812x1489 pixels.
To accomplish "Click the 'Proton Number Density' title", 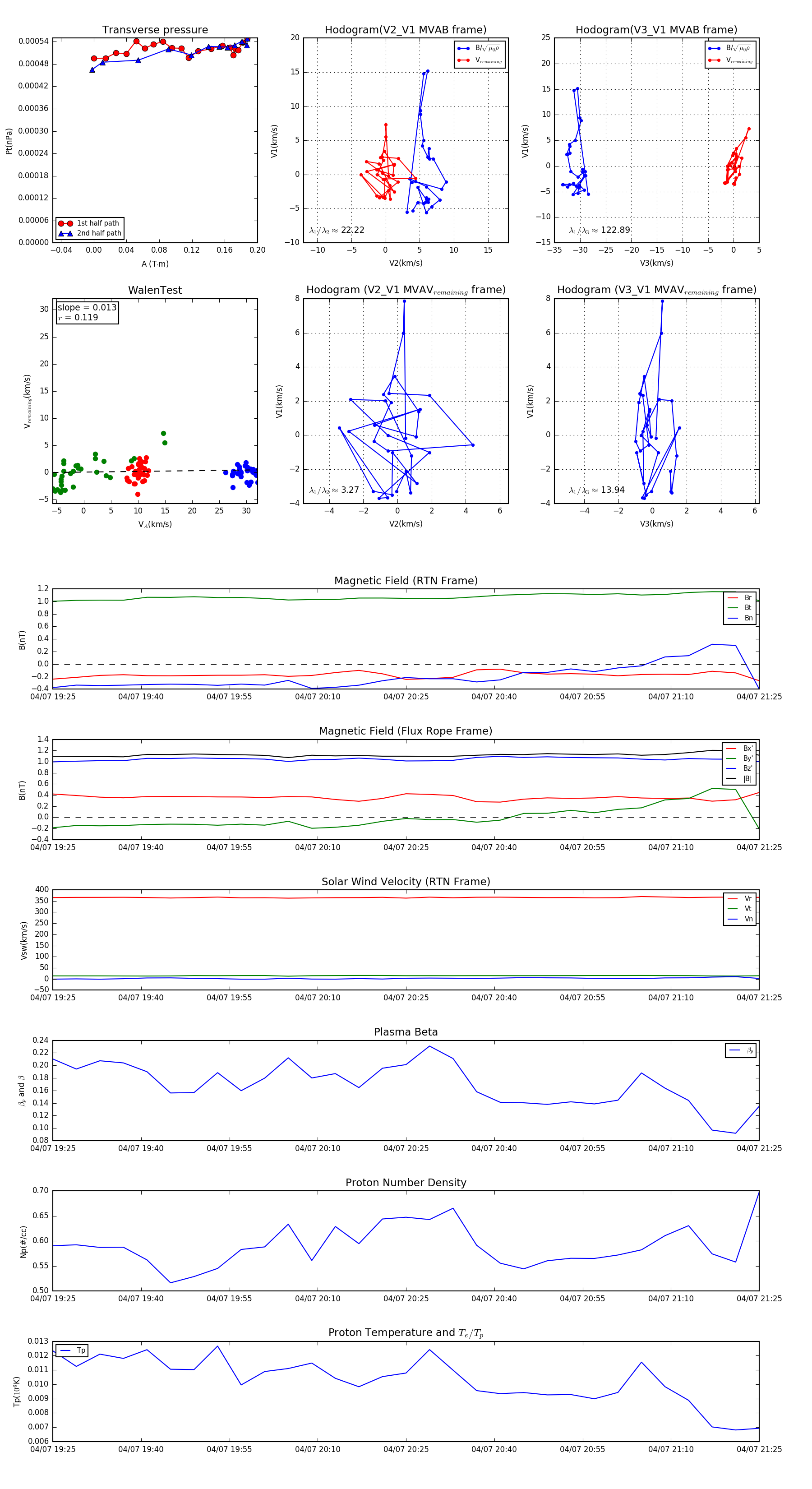I will [406, 1183].
